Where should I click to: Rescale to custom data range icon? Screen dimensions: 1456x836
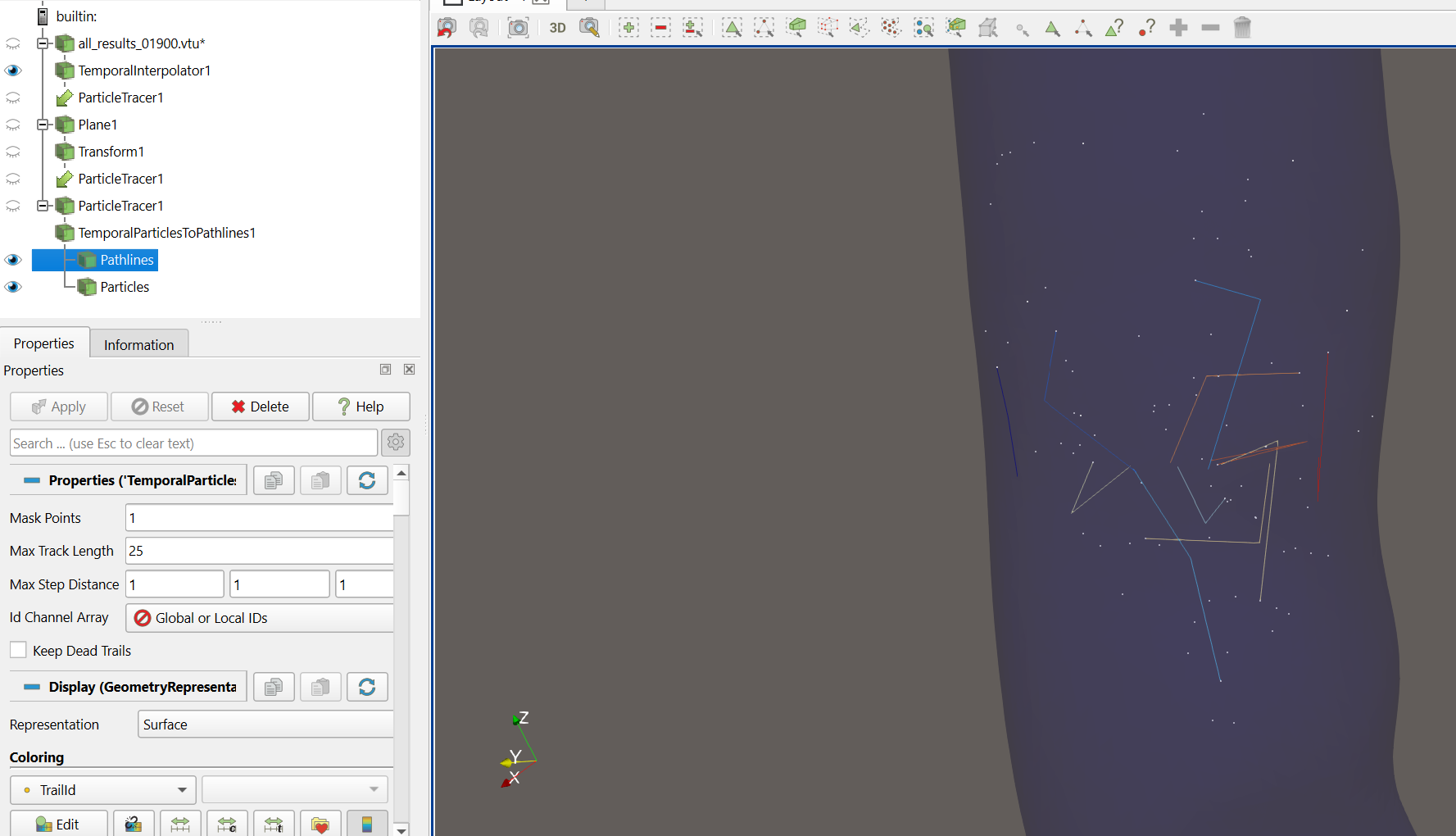click(x=227, y=824)
